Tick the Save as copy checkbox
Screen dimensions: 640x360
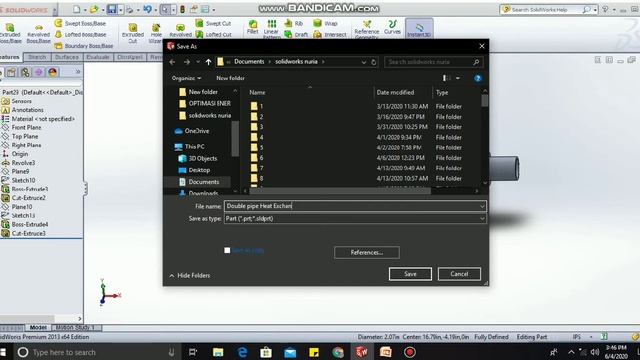[227, 250]
